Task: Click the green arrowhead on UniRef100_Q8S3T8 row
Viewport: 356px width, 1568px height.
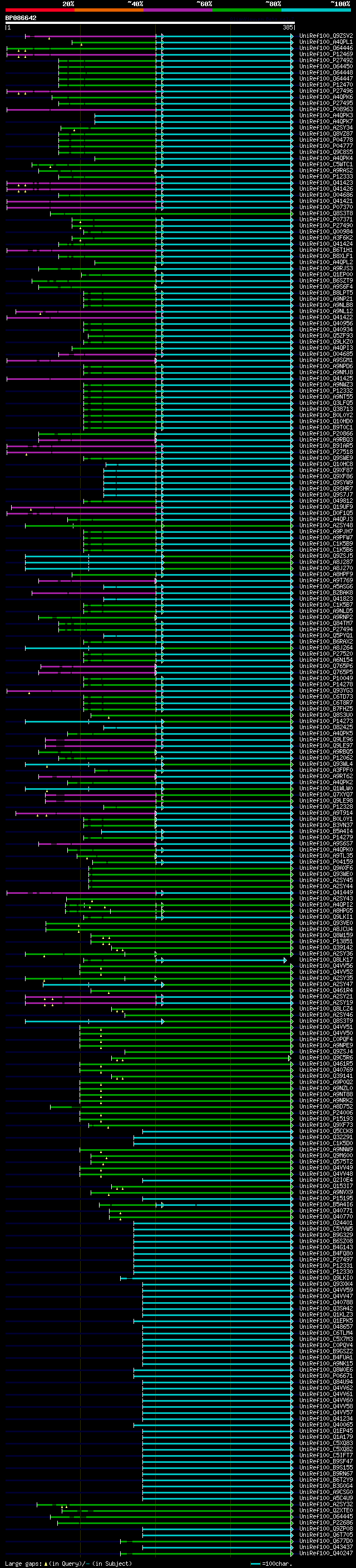Action: [x=292, y=214]
